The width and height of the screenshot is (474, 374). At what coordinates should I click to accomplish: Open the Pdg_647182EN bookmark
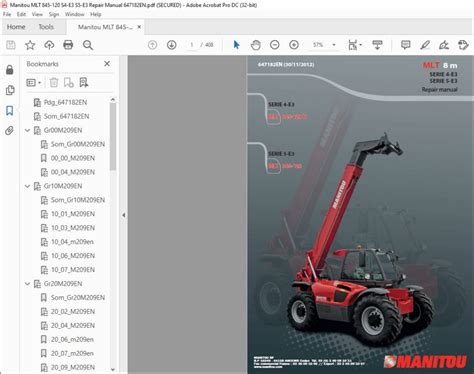coord(65,102)
